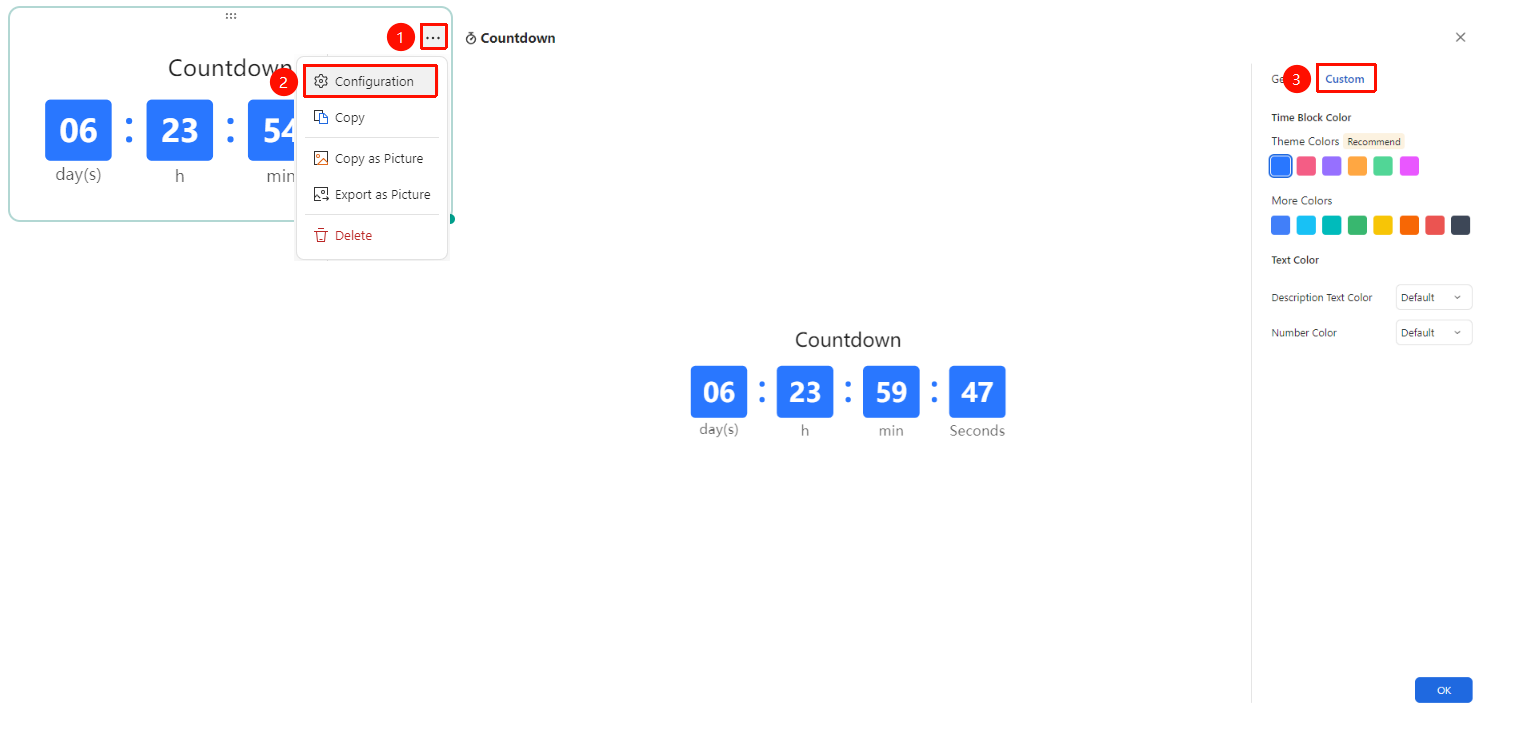Select the blue swatch under More Colors
Viewport: 1531px width, 745px height.
1281,225
